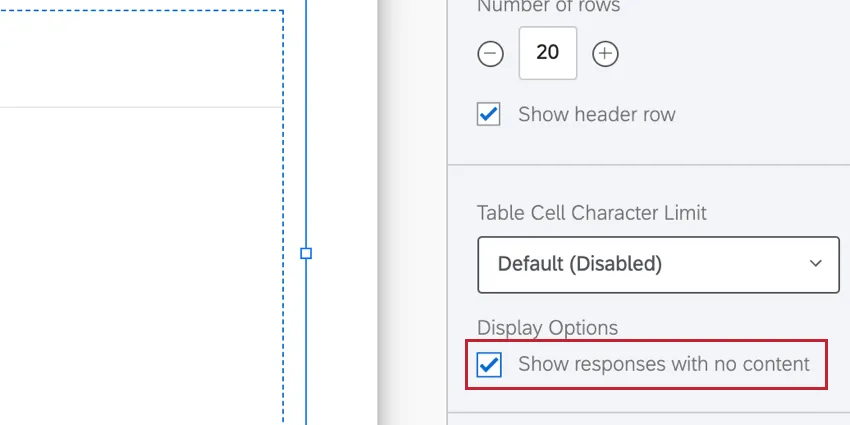The width and height of the screenshot is (850, 425).
Task: Click the number of rows field showing 20
Action: point(547,53)
